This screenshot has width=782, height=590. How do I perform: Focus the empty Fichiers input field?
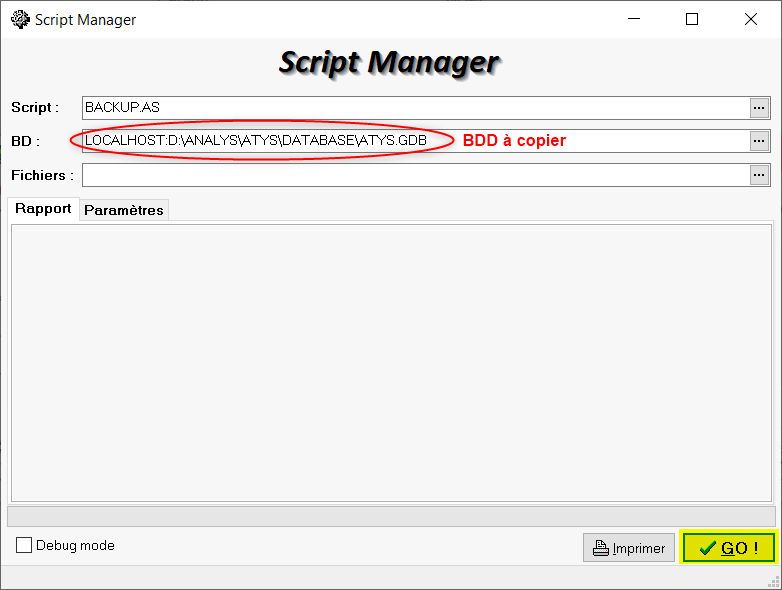tap(415, 175)
